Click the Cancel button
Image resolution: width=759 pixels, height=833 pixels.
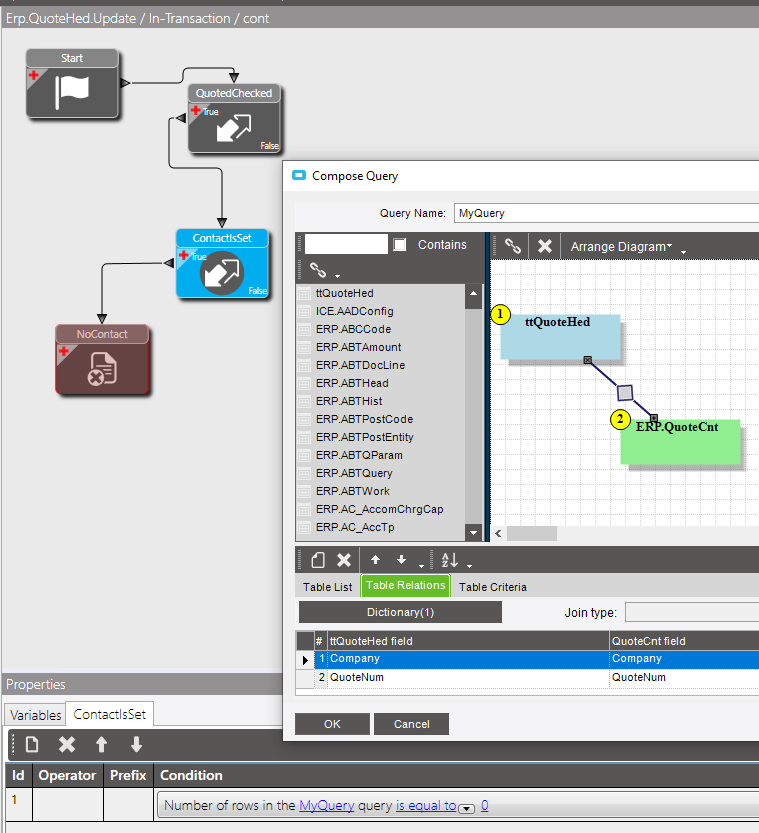(x=411, y=724)
